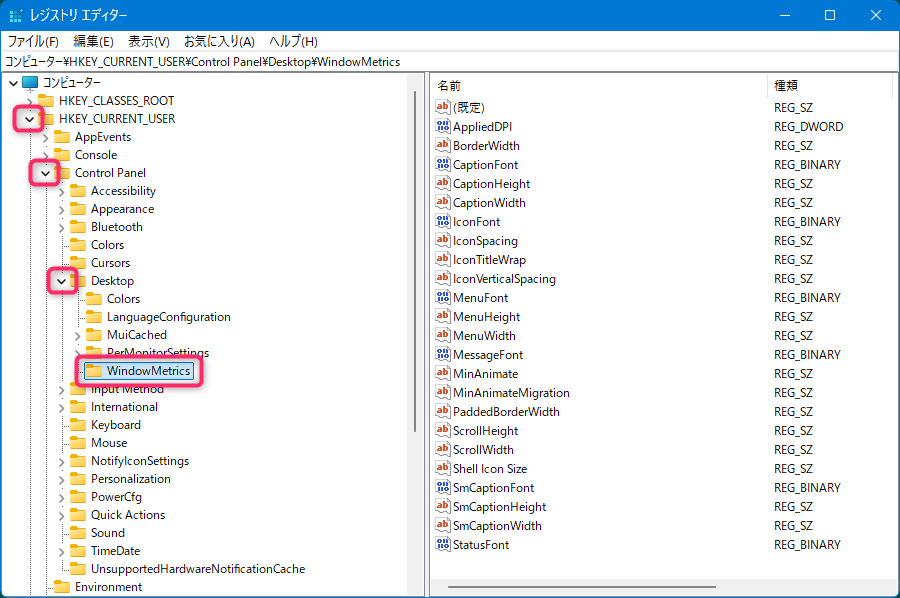
Task: Open the お気に入り(A) menu
Action: coord(219,41)
